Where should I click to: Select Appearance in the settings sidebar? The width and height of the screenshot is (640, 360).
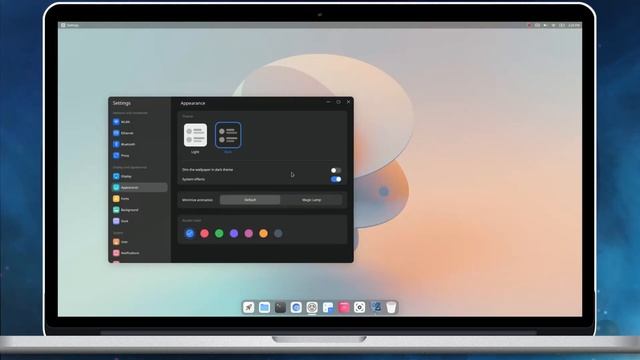(139, 187)
